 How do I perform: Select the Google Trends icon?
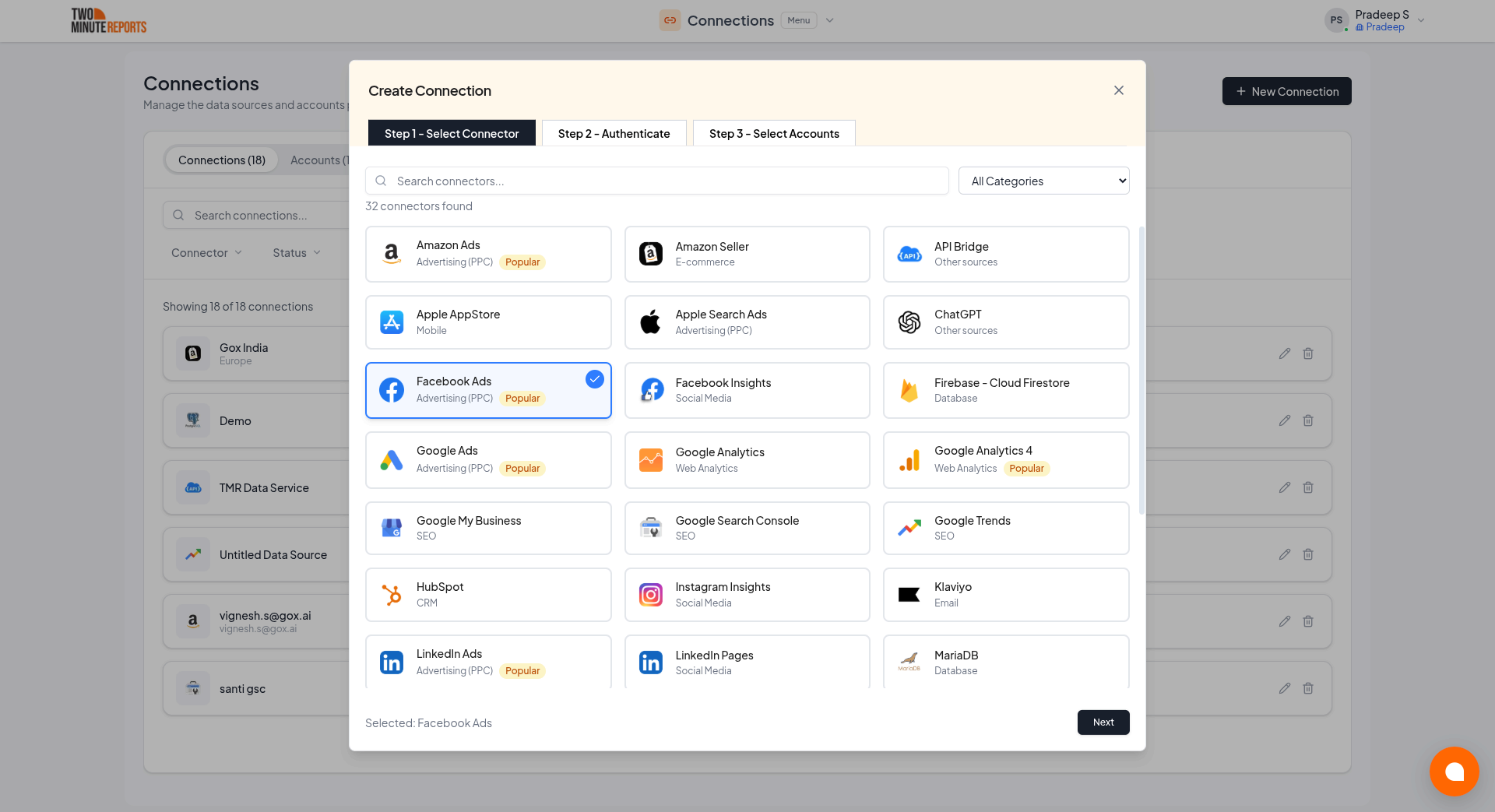(909, 528)
